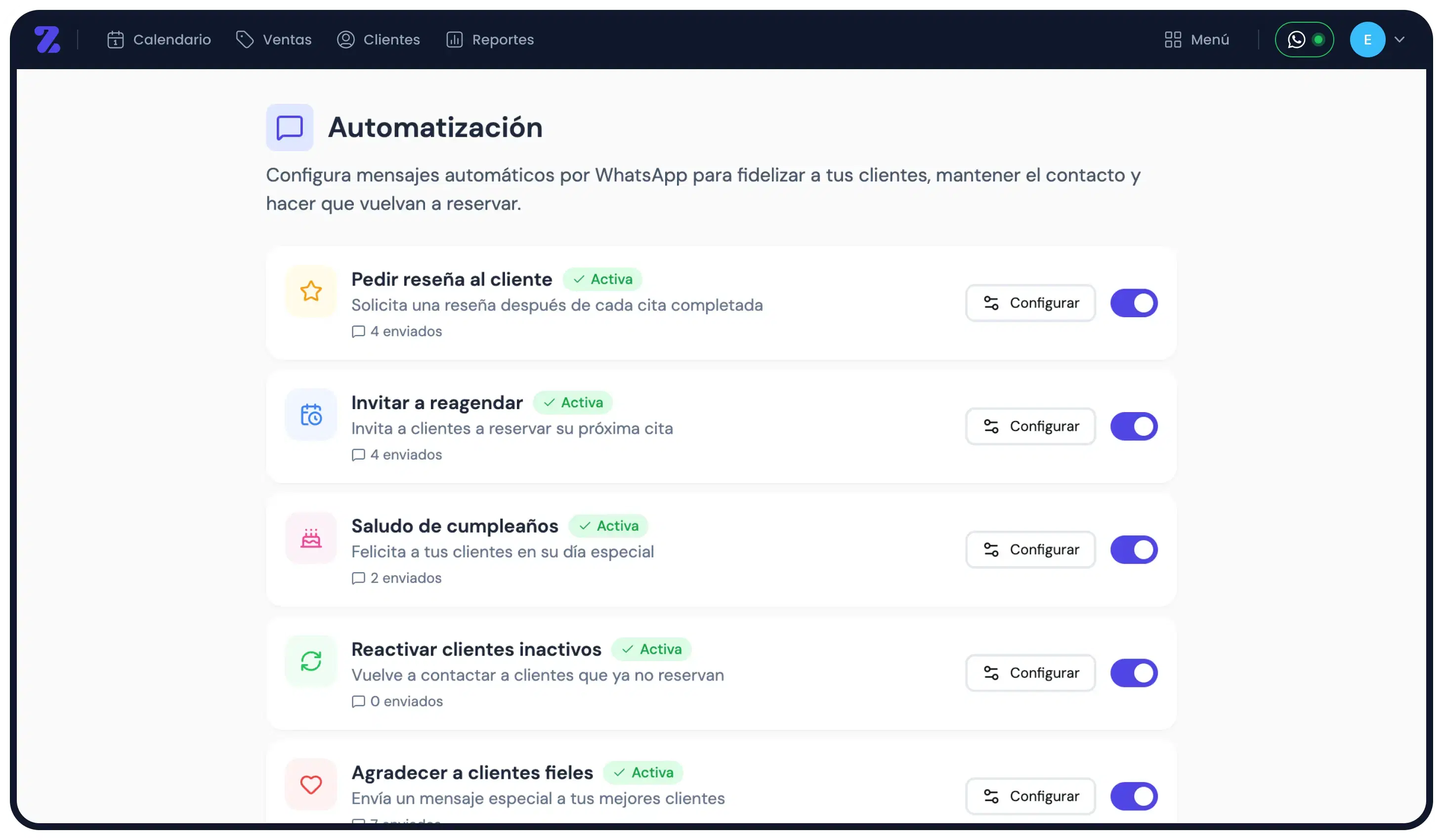This screenshot has height=840, width=1443.
Task: Click the refresh icon for Reactivar clientes
Action: tap(311, 661)
